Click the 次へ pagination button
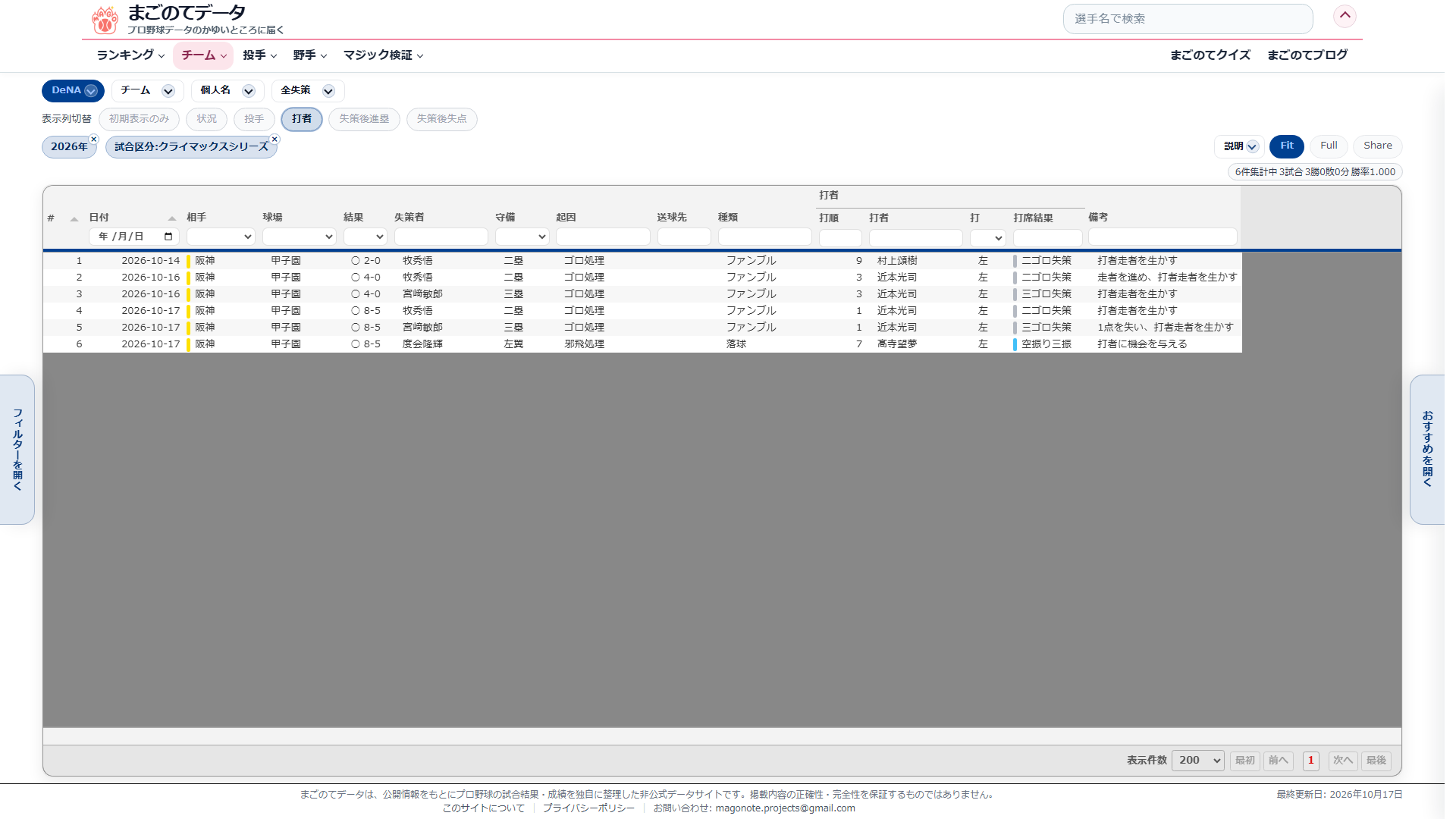Image resolution: width=1456 pixels, height=819 pixels. pyautogui.click(x=1342, y=761)
